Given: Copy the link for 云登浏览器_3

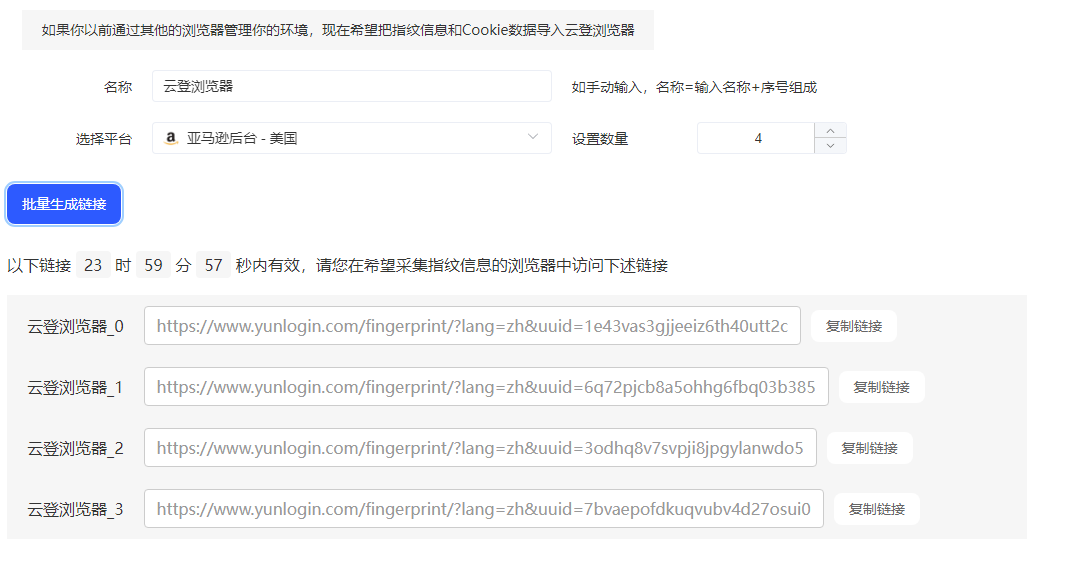Looking at the screenshot, I should (x=876, y=508).
